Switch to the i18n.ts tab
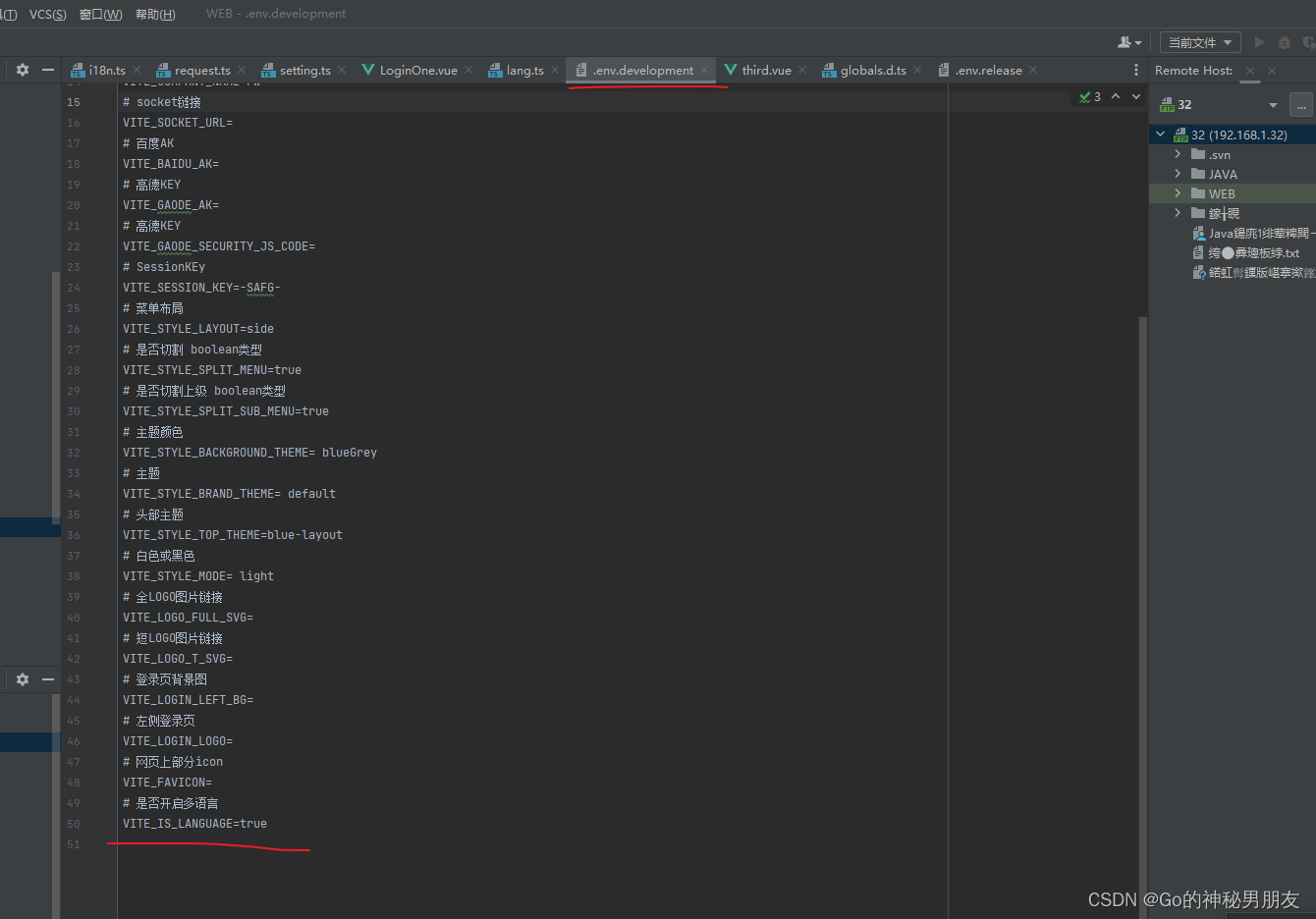 click(x=106, y=70)
